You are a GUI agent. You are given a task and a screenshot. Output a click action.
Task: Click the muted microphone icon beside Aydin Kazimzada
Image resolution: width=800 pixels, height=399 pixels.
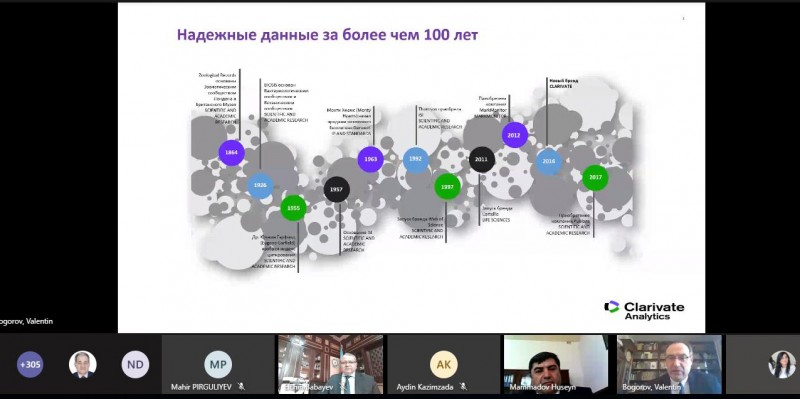463,387
